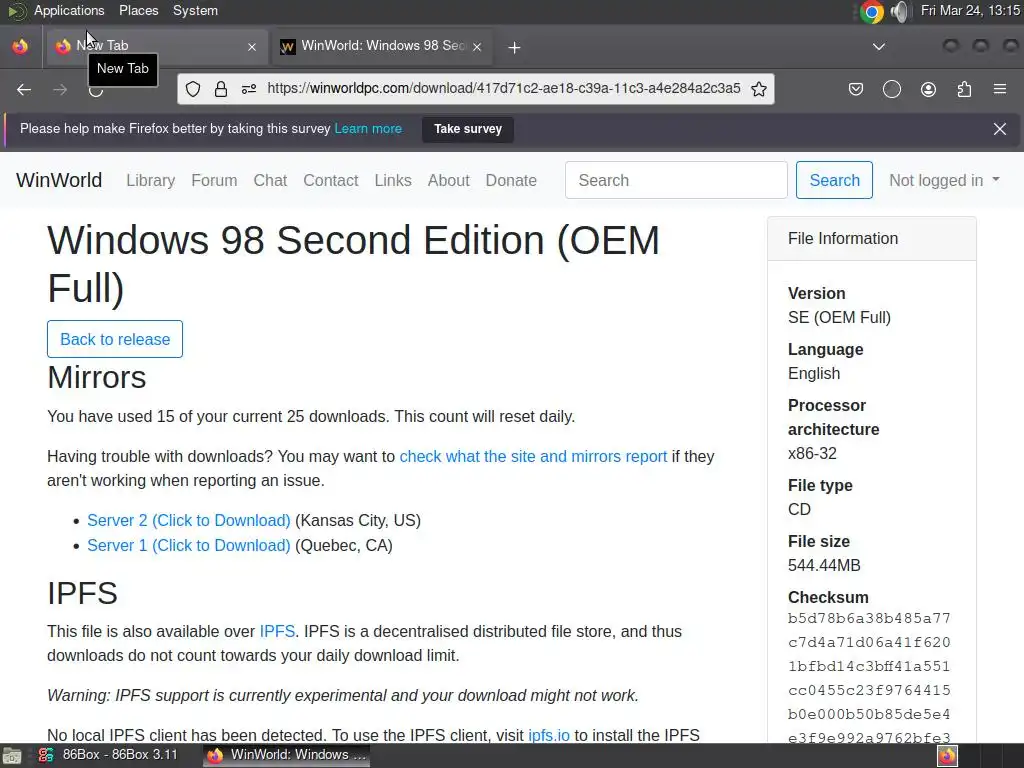Viewport: 1024px width, 768px height.
Task: Open the Links nav item
Action: tap(392, 180)
